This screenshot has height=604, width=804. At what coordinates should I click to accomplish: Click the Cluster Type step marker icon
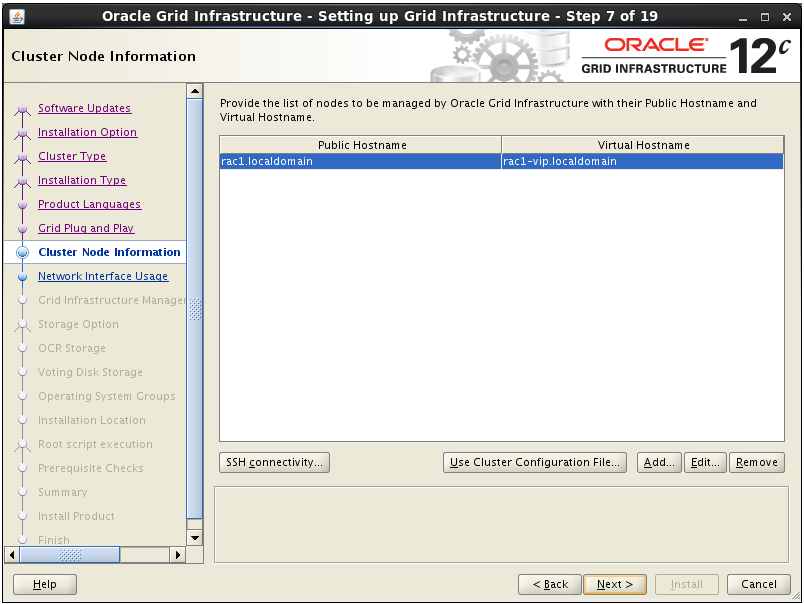[x=23, y=157]
